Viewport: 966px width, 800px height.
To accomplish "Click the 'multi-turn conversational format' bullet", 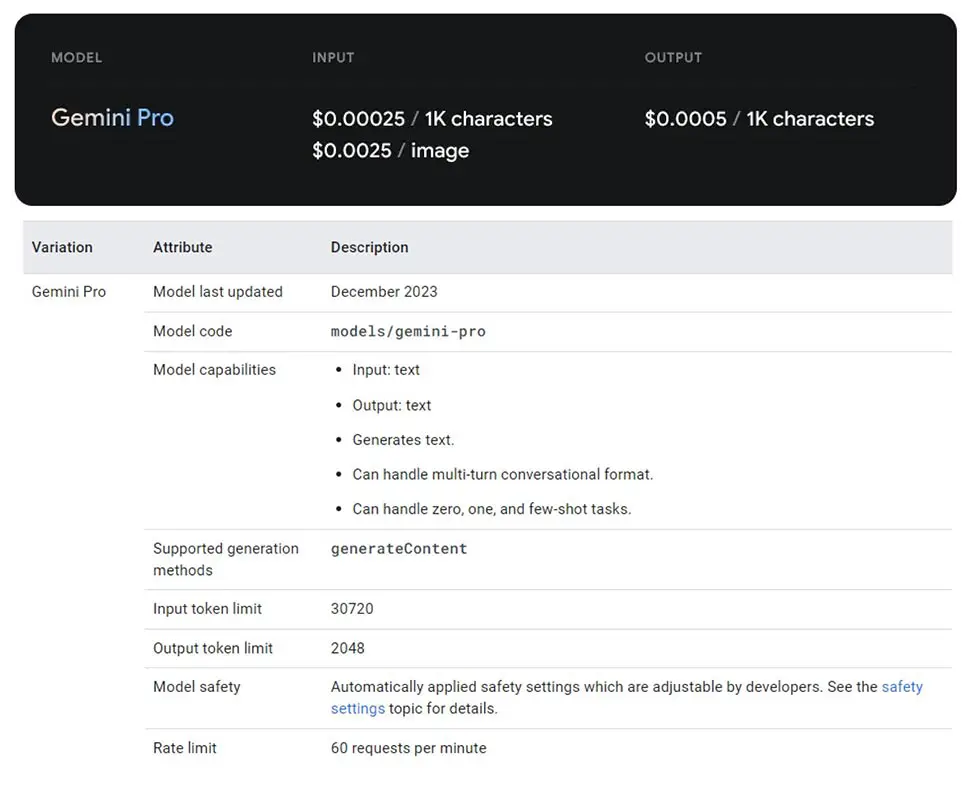I will (502, 474).
